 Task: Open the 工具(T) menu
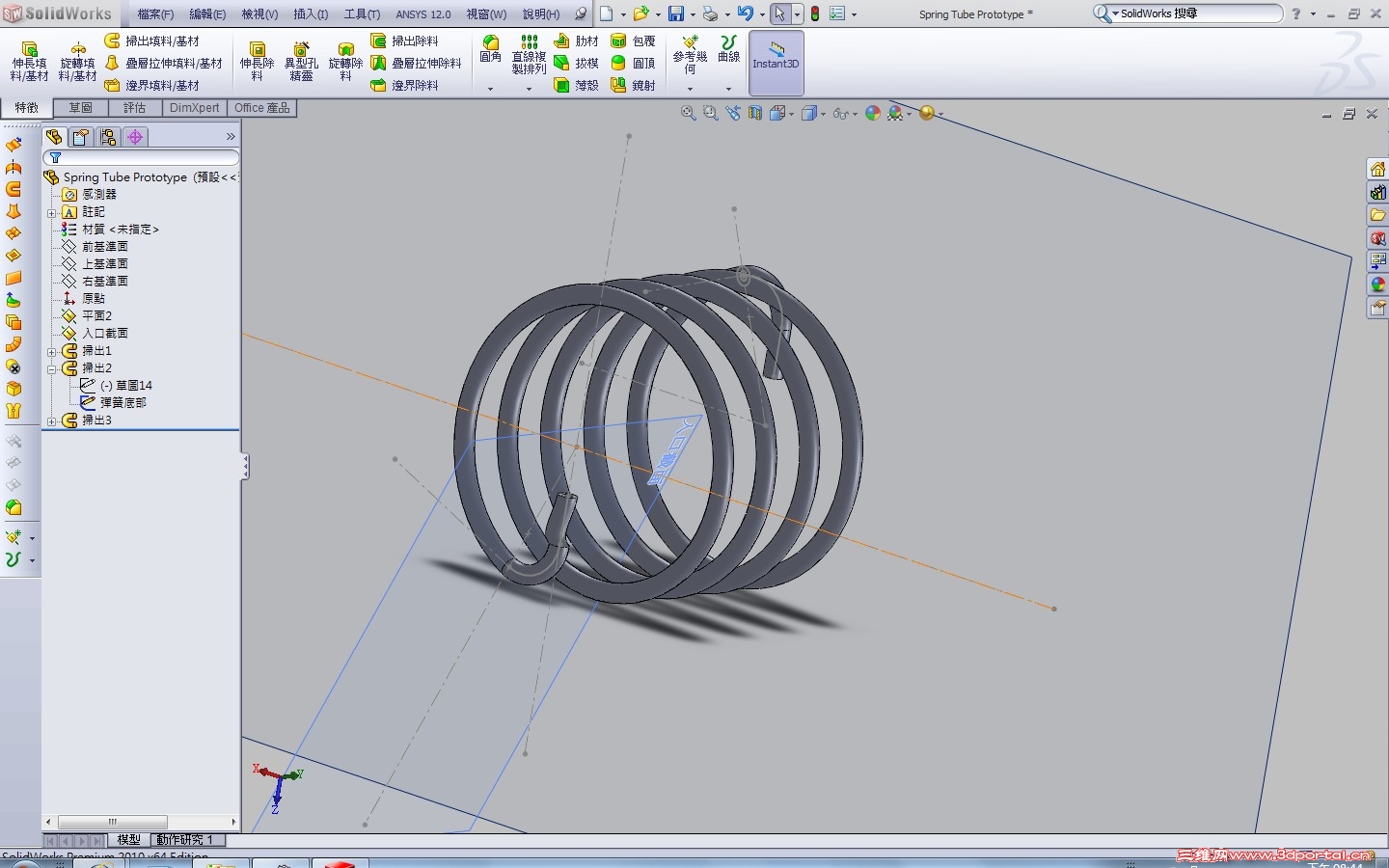tap(362, 14)
